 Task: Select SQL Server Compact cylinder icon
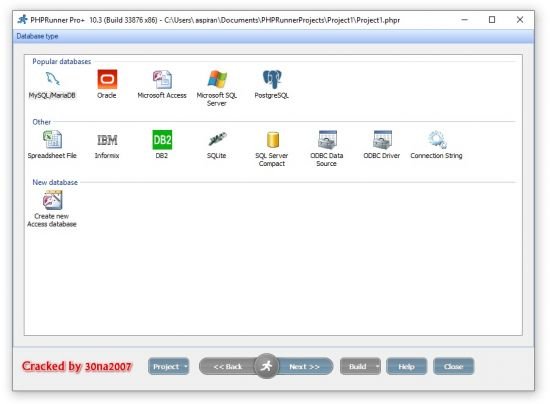pos(273,140)
